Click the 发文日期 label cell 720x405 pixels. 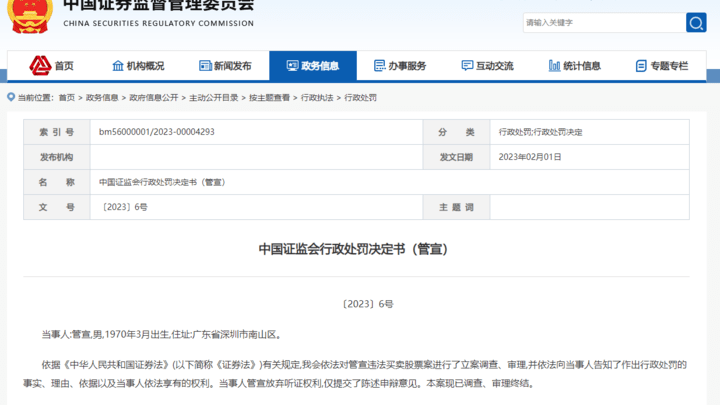point(456,157)
